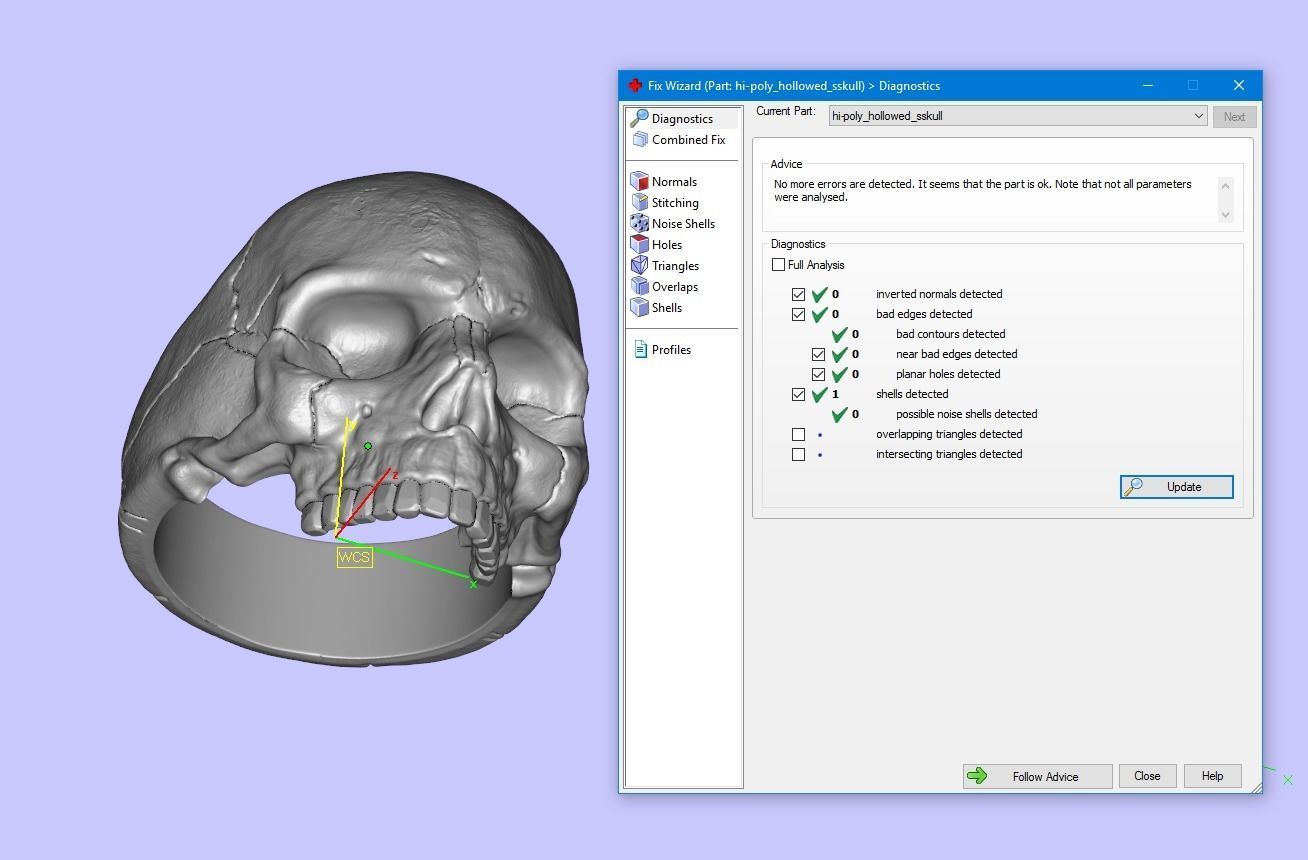This screenshot has height=860, width=1308.
Task: Open the Current Part dropdown
Action: click(x=1017, y=116)
